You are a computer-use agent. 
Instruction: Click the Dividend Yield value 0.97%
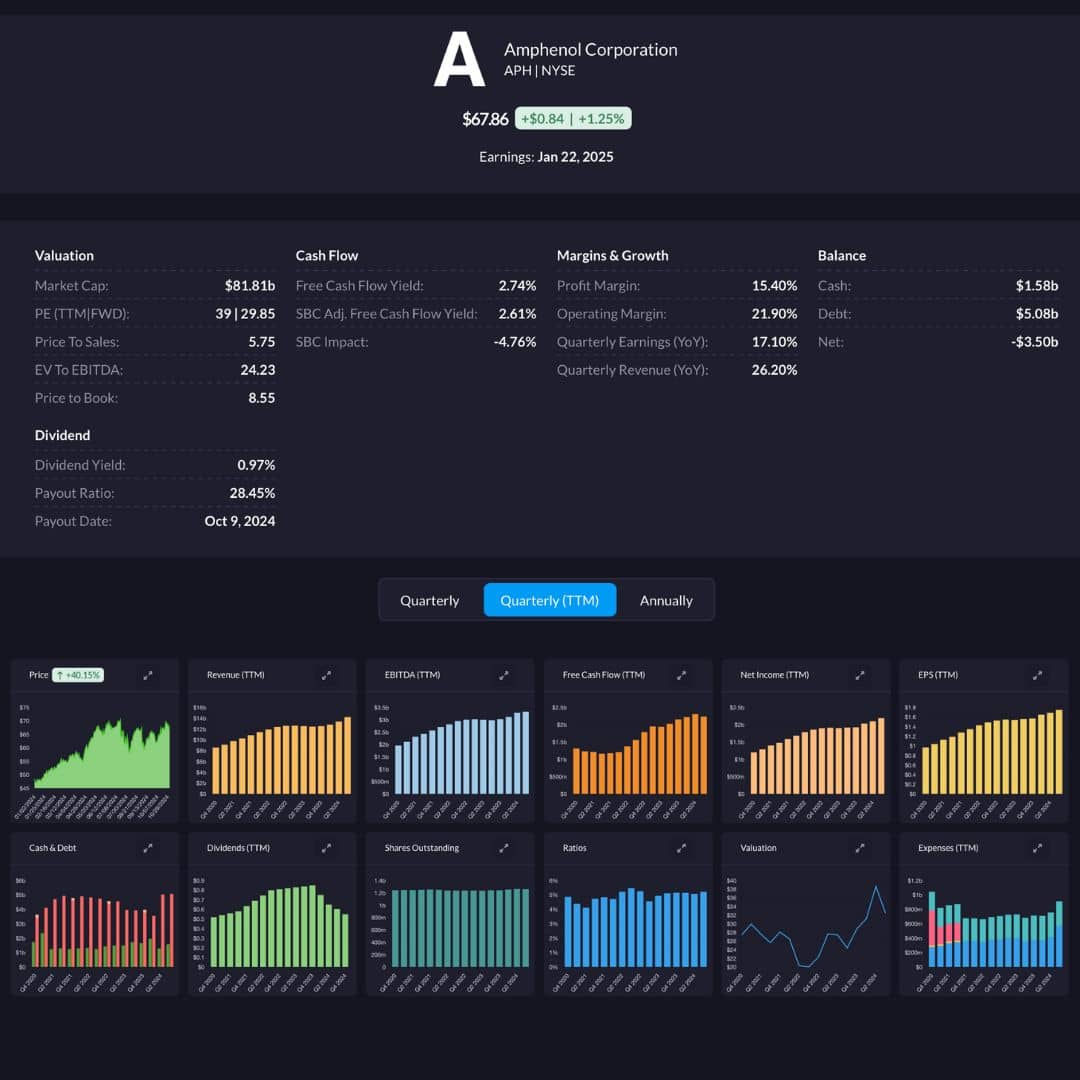(x=256, y=466)
